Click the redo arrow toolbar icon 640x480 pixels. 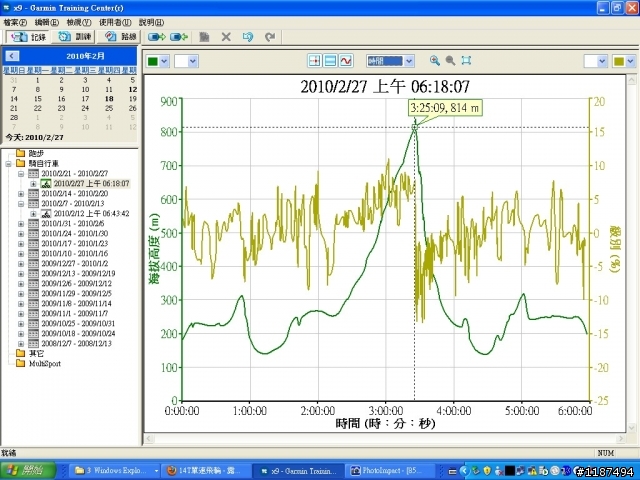[x=269, y=37]
